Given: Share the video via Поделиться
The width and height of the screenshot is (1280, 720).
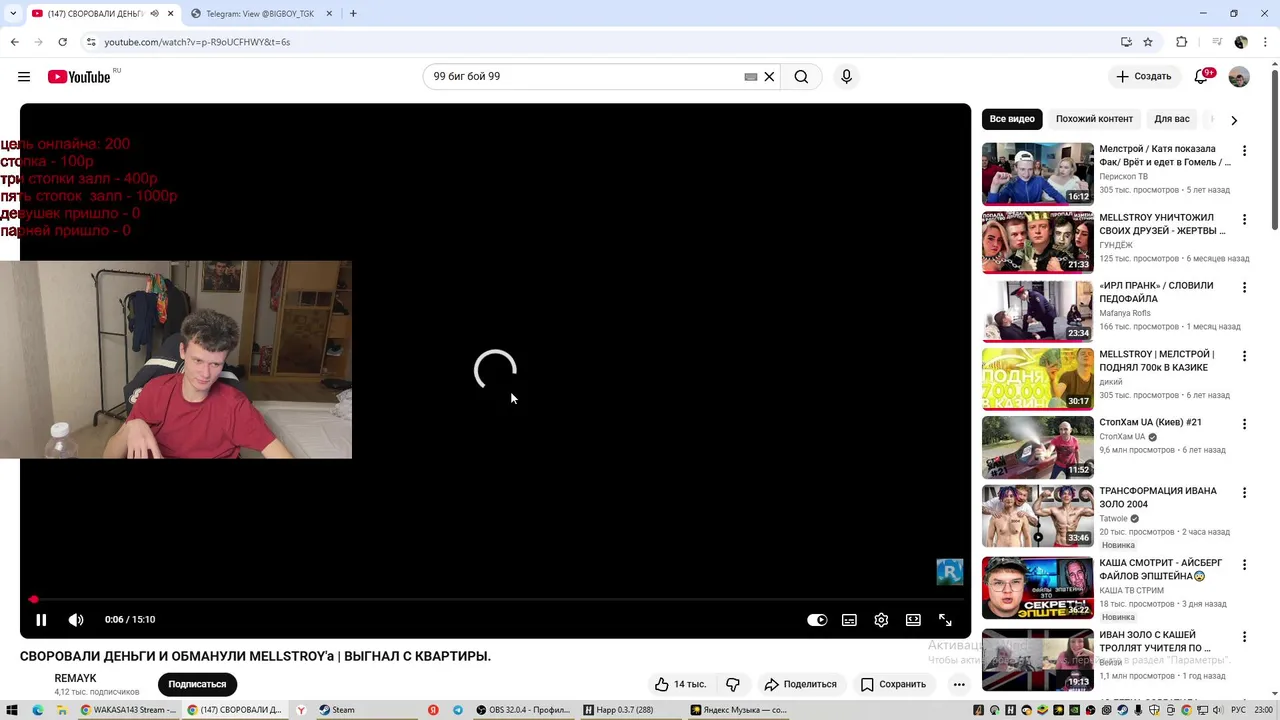Looking at the screenshot, I should tap(800, 684).
